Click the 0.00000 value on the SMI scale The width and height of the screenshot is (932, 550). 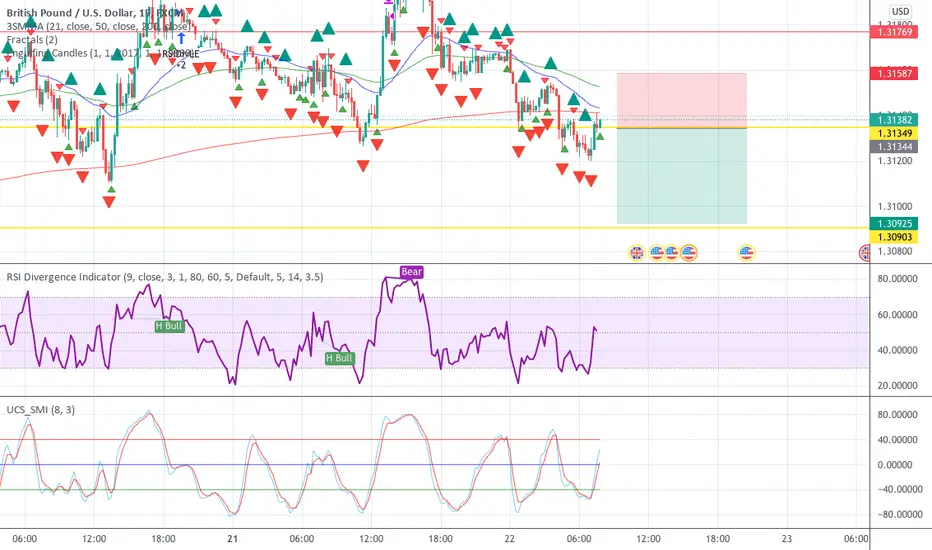[x=895, y=465]
